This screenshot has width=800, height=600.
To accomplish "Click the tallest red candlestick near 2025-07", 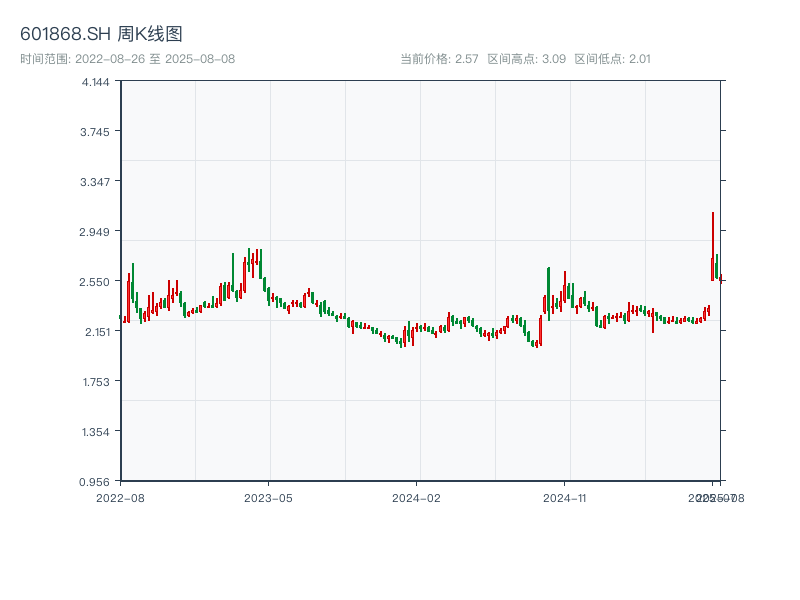I will click(713, 246).
